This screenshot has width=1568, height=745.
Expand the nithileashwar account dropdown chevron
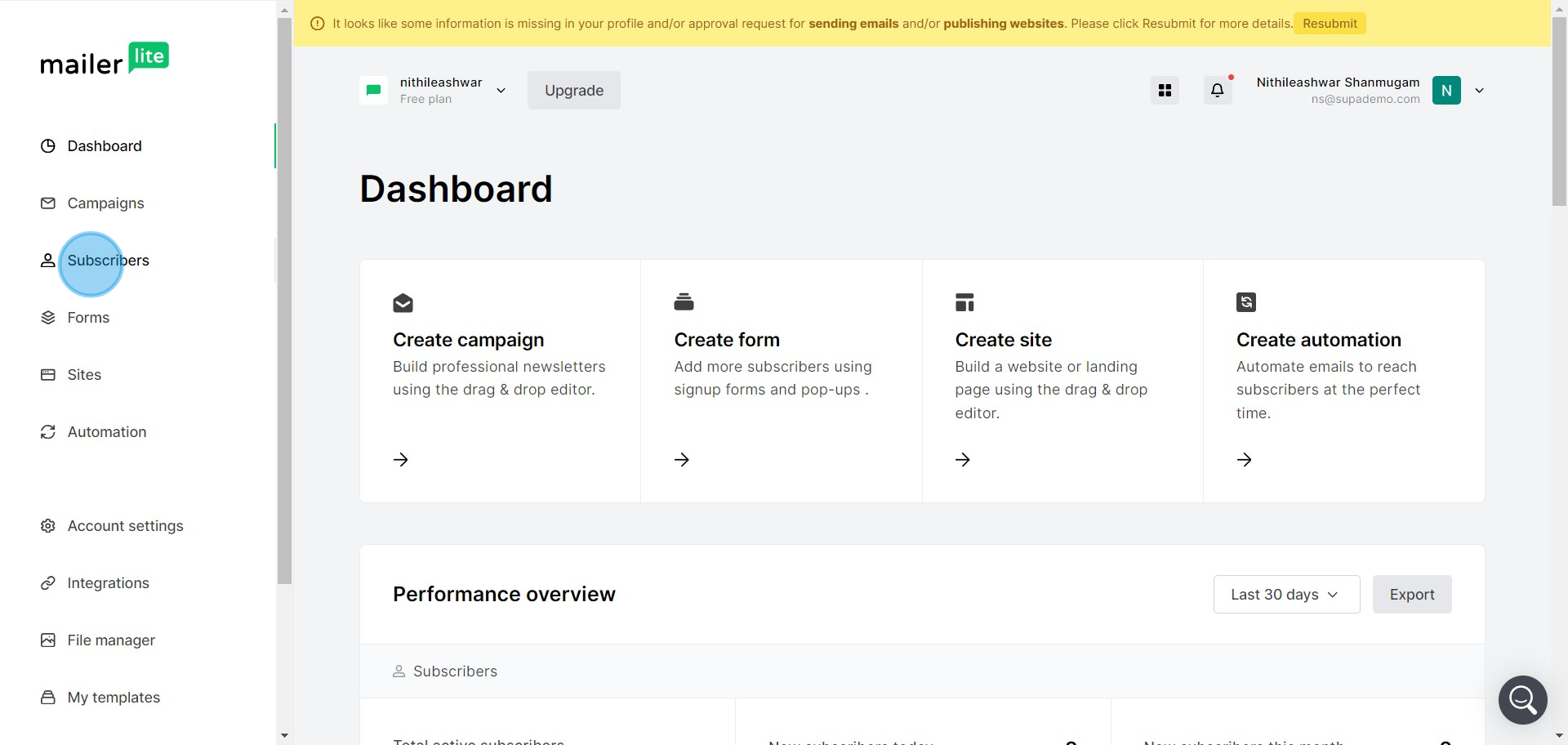[501, 91]
